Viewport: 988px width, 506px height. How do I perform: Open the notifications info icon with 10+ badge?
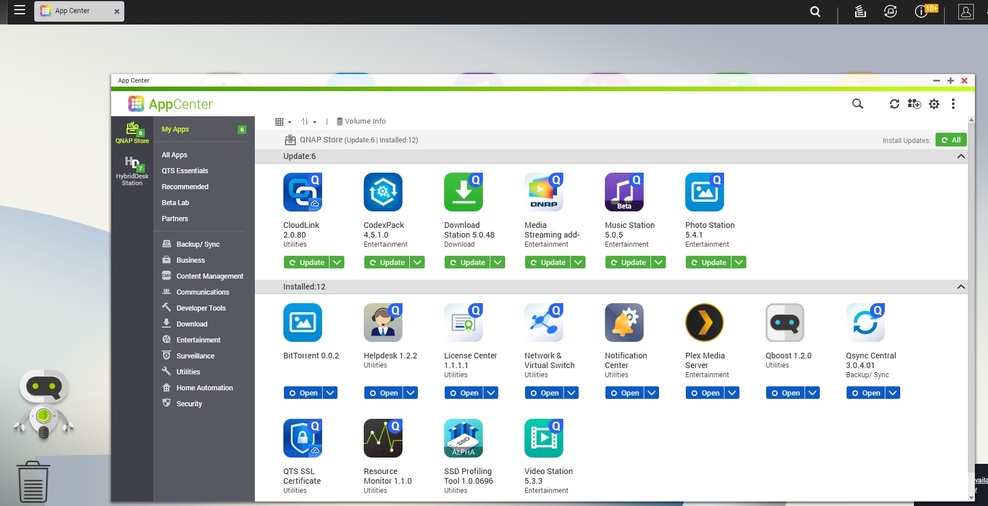point(924,11)
